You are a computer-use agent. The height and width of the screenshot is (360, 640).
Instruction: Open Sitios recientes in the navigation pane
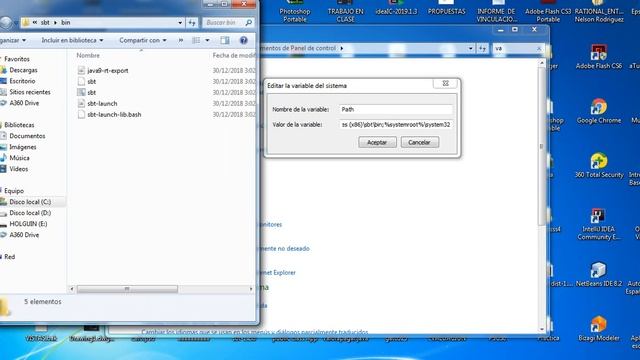pyautogui.click(x=30, y=92)
